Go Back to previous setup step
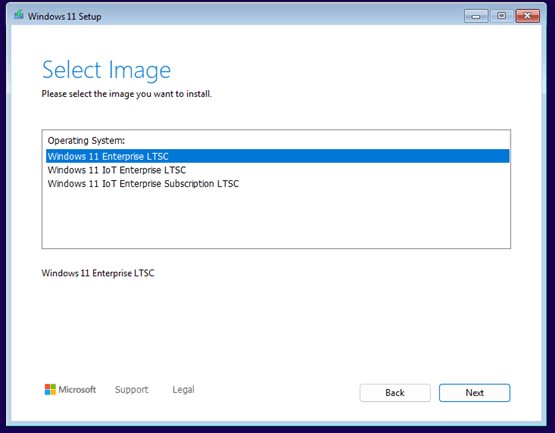The width and height of the screenshot is (555, 433). click(395, 393)
